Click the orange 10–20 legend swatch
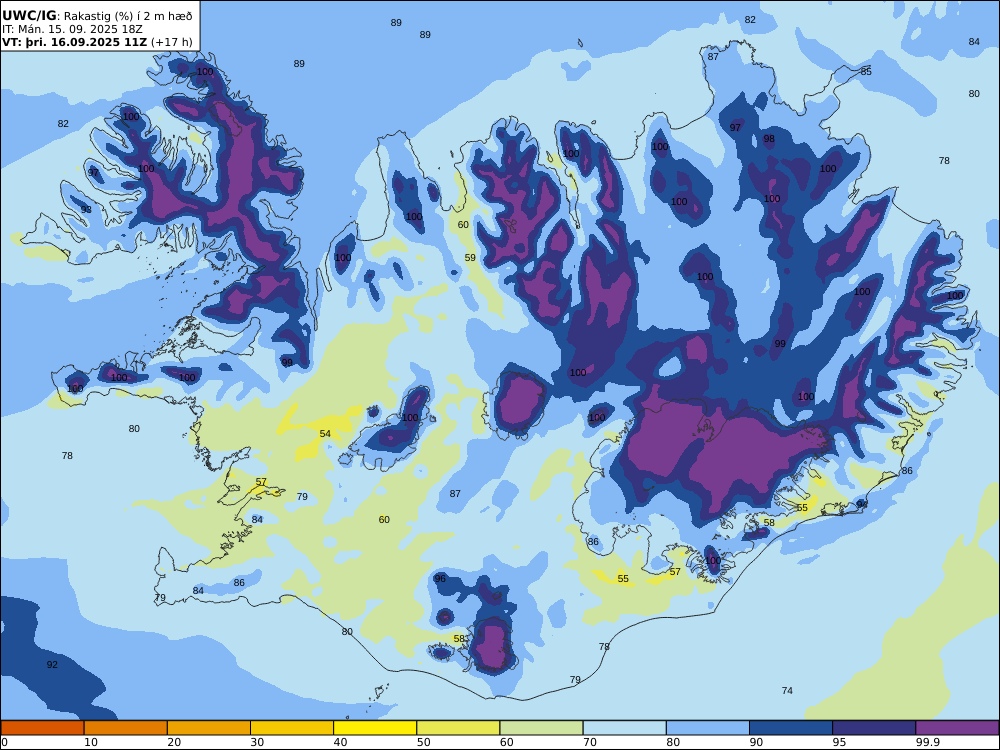 pos(126,728)
